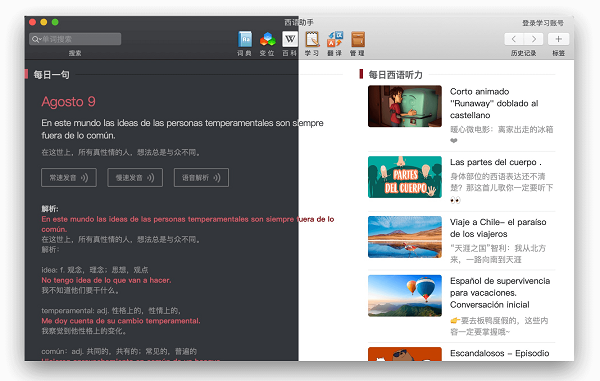The height and width of the screenshot is (381, 600).
Task: Focus the 单词搜索 word search field
Action: point(75,39)
